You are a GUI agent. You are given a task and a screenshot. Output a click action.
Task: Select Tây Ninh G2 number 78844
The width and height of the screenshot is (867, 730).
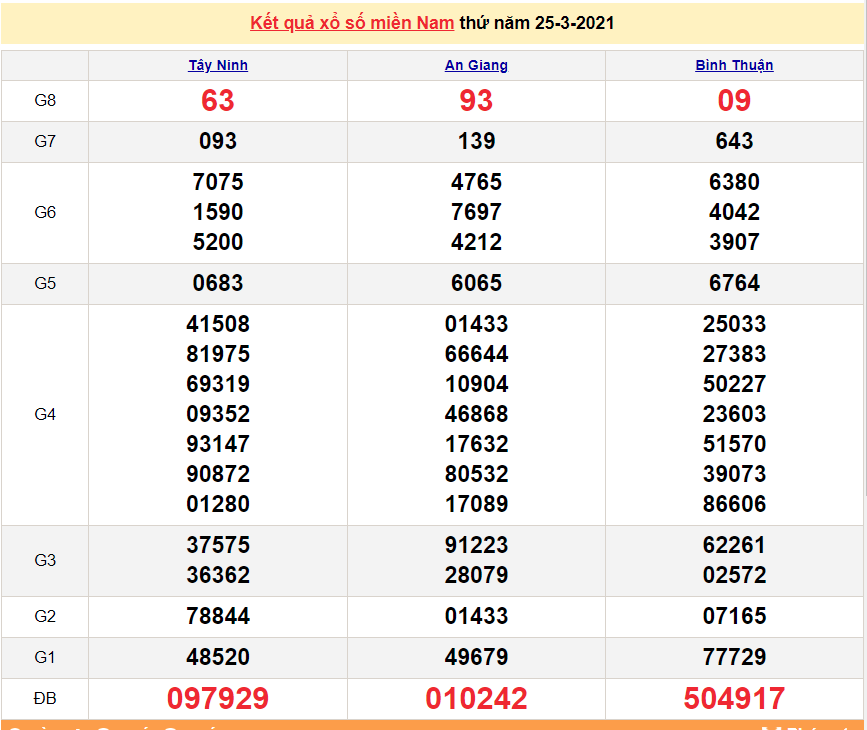point(218,616)
